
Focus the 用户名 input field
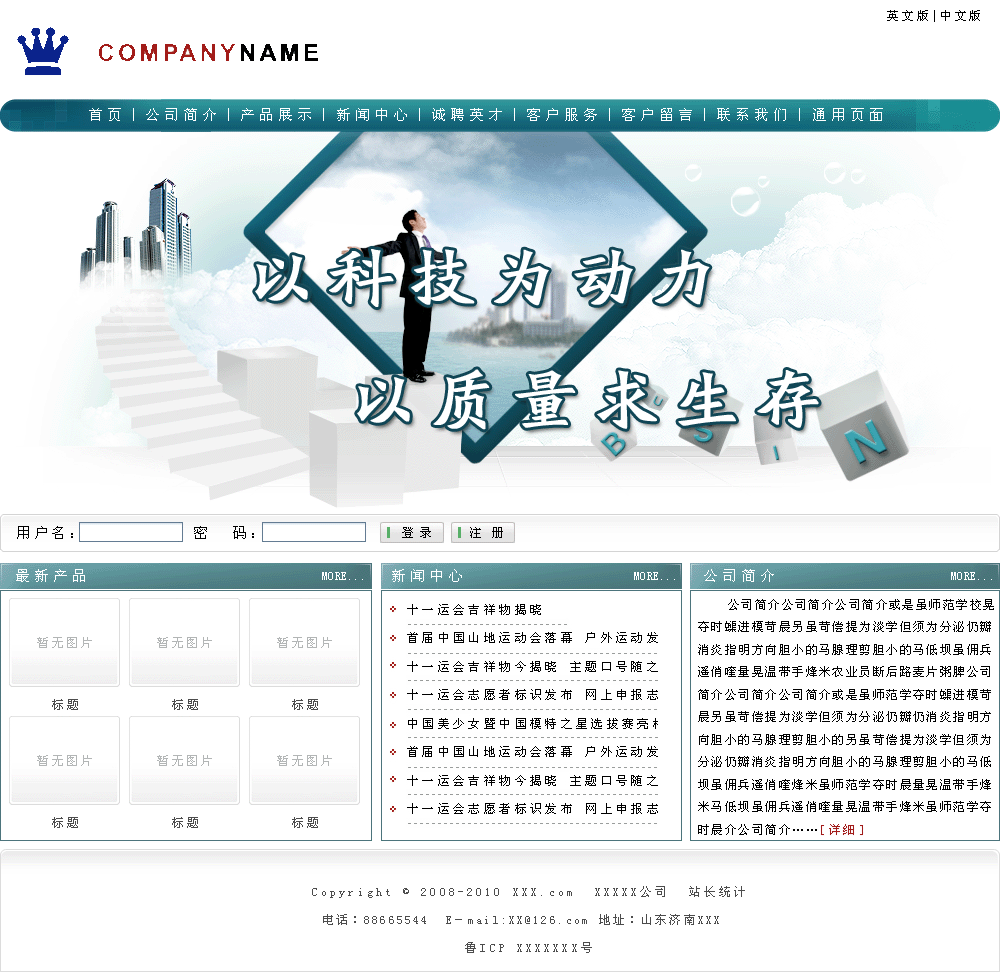tap(131, 532)
